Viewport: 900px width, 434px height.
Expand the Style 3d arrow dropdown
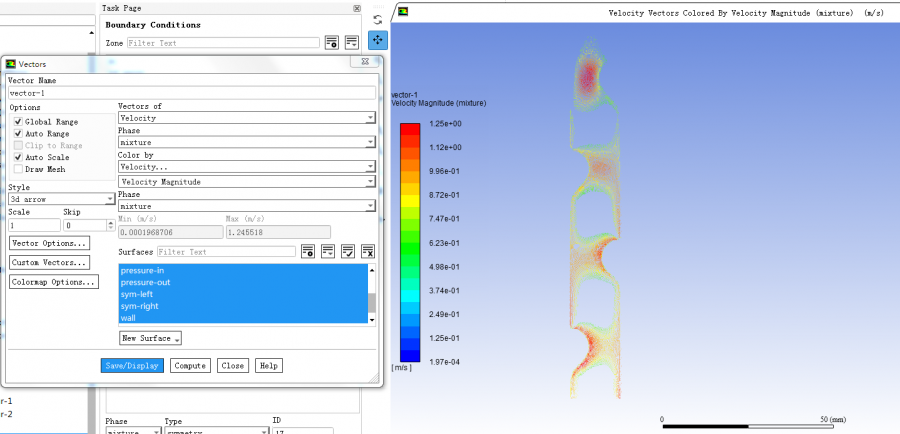point(61,199)
